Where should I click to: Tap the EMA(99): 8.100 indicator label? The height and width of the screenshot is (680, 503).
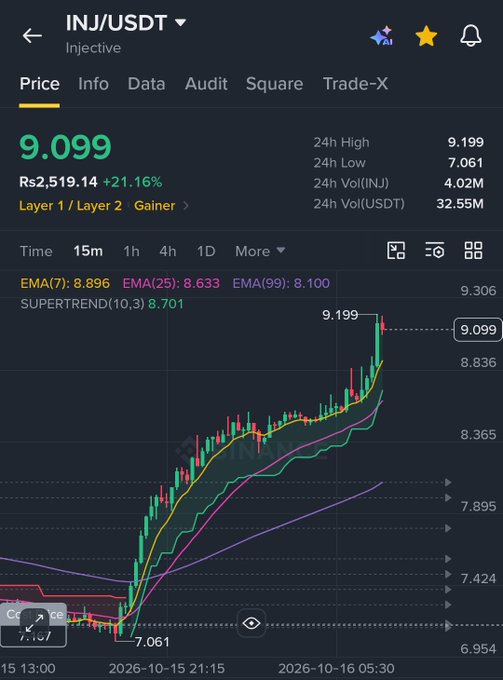click(x=281, y=283)
